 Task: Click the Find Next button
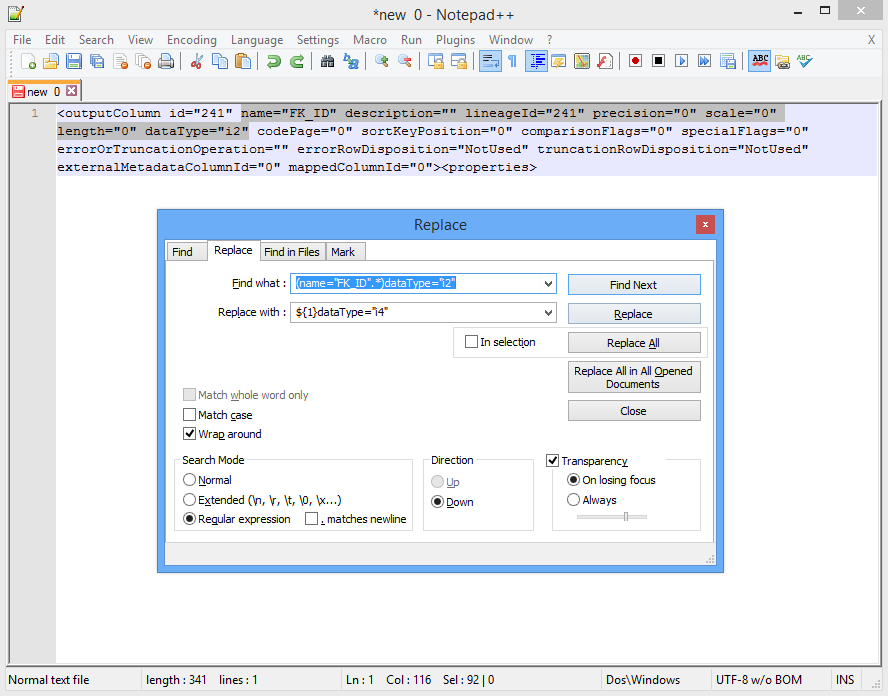point(634,285)
